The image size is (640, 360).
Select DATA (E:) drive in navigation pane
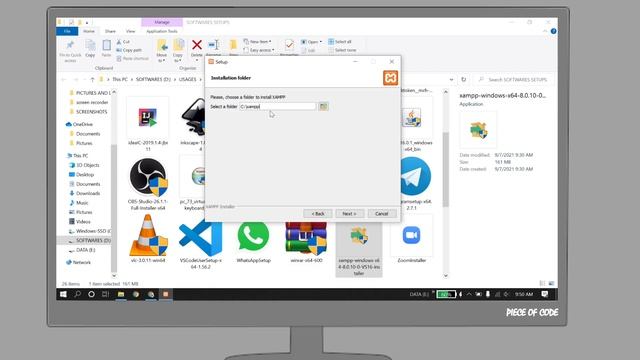click(x=82, y=250)
